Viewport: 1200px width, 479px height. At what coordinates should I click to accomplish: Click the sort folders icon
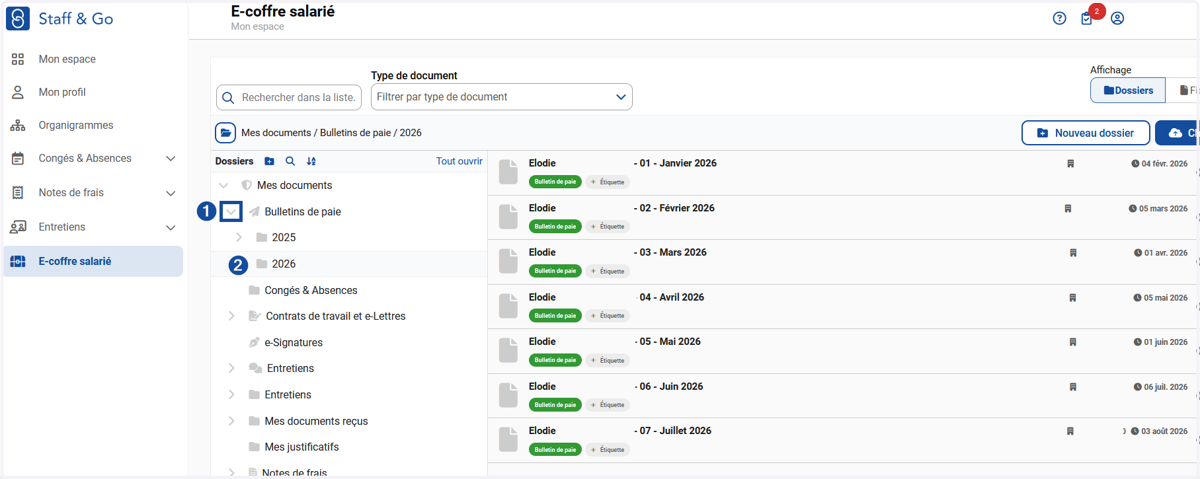coord(311,161)
